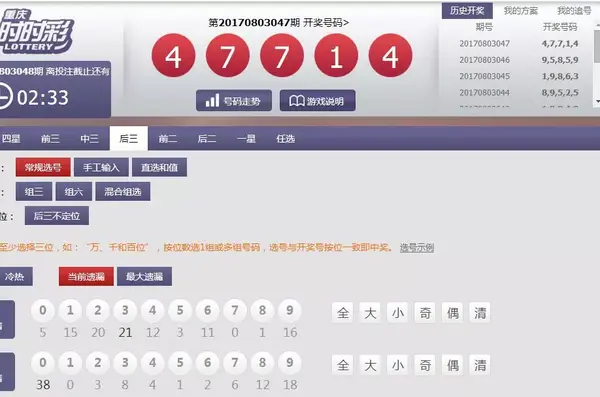Choose the 手工输入 mode
This screenshot has width=600, height=397.
101,167
